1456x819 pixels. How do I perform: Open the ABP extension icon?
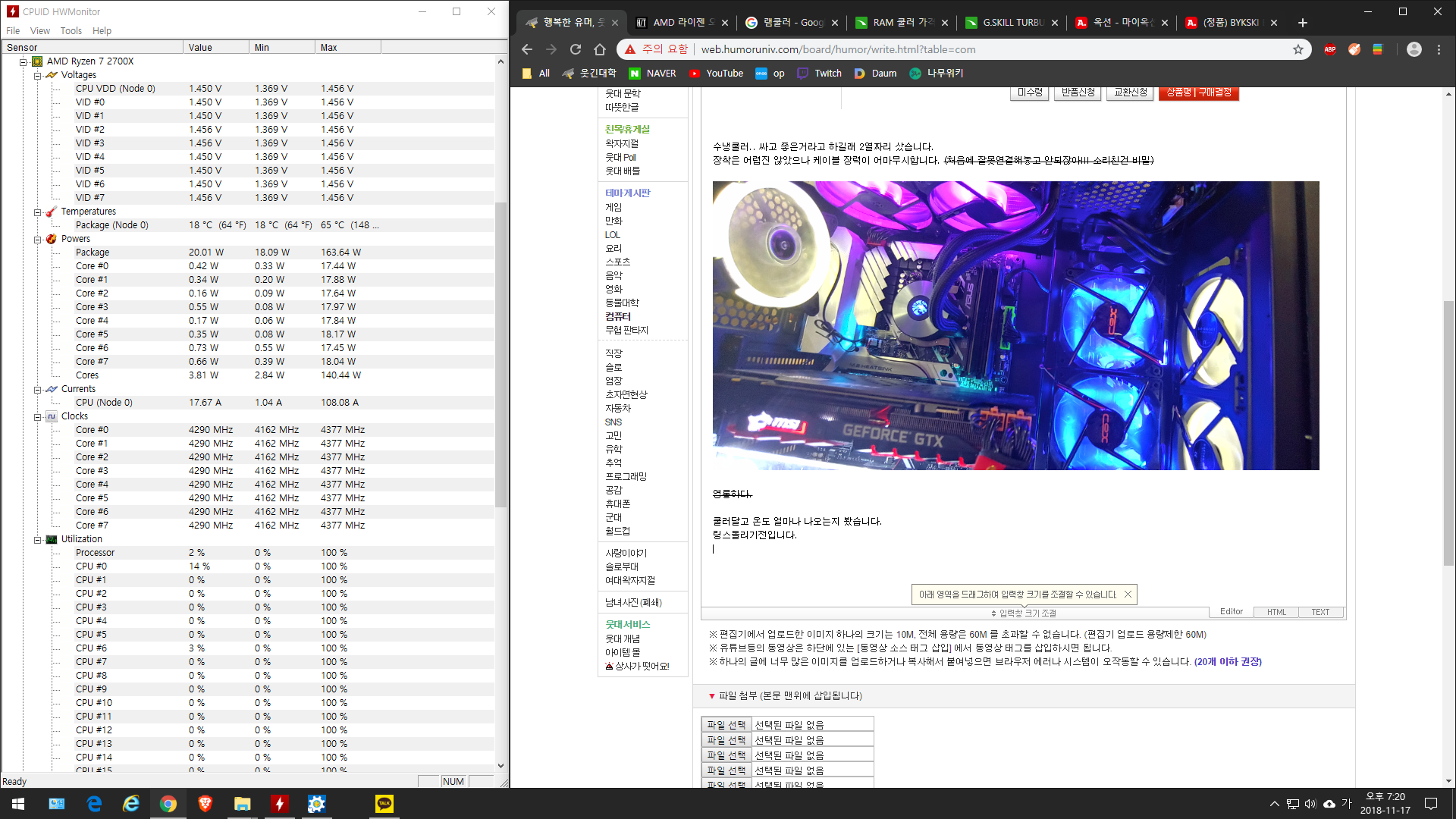[x=1329, y=49]
